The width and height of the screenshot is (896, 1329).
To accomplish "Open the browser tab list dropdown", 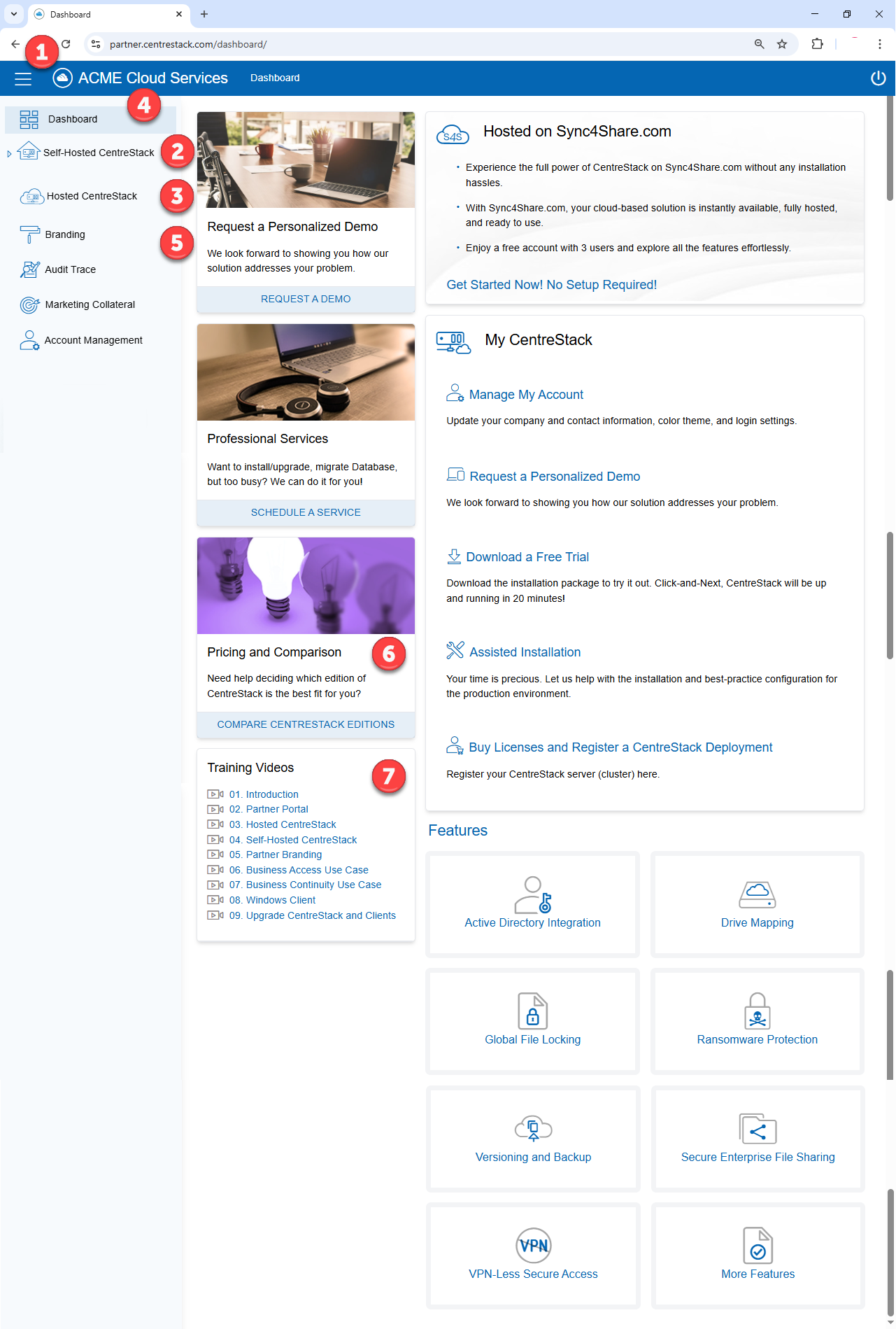I will pyautogui.click(x=14, y=14).
